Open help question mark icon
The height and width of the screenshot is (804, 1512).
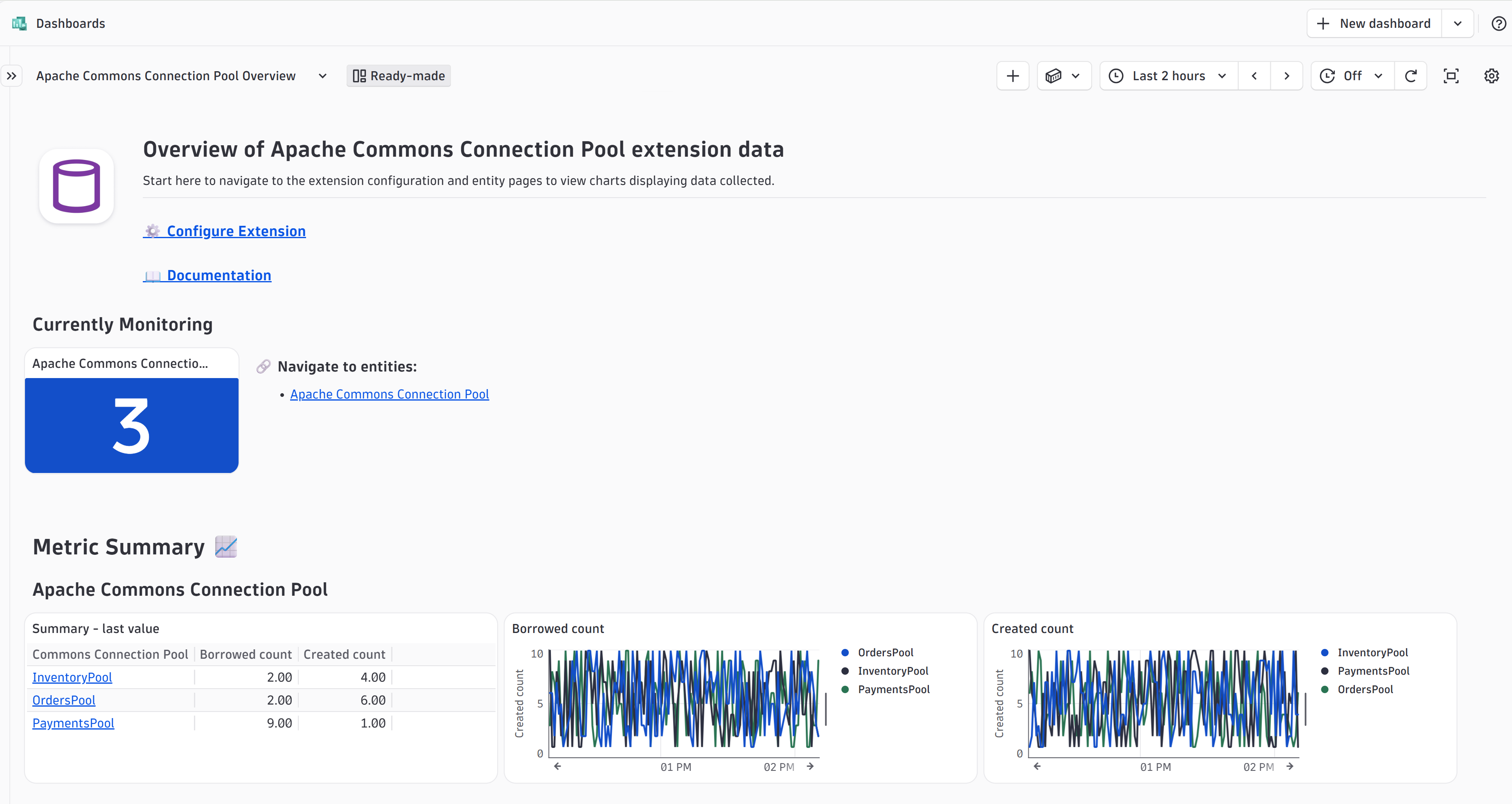coord(1498,23)
